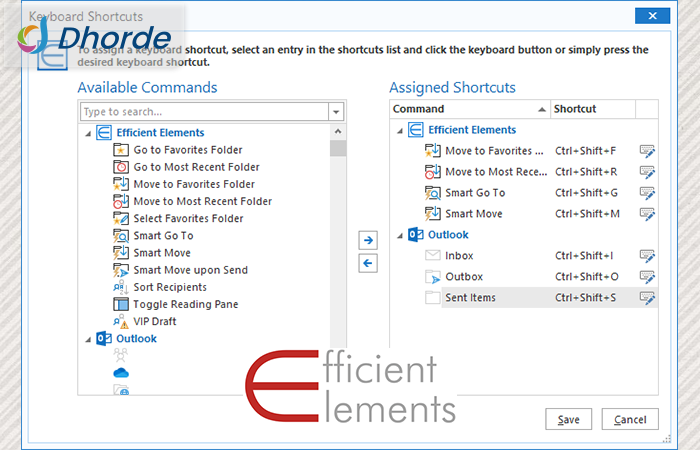Click the Move to Most Recent Folder icon in Available Commands
The width and height of the screenshot is (700, 450).
[121, 201]
